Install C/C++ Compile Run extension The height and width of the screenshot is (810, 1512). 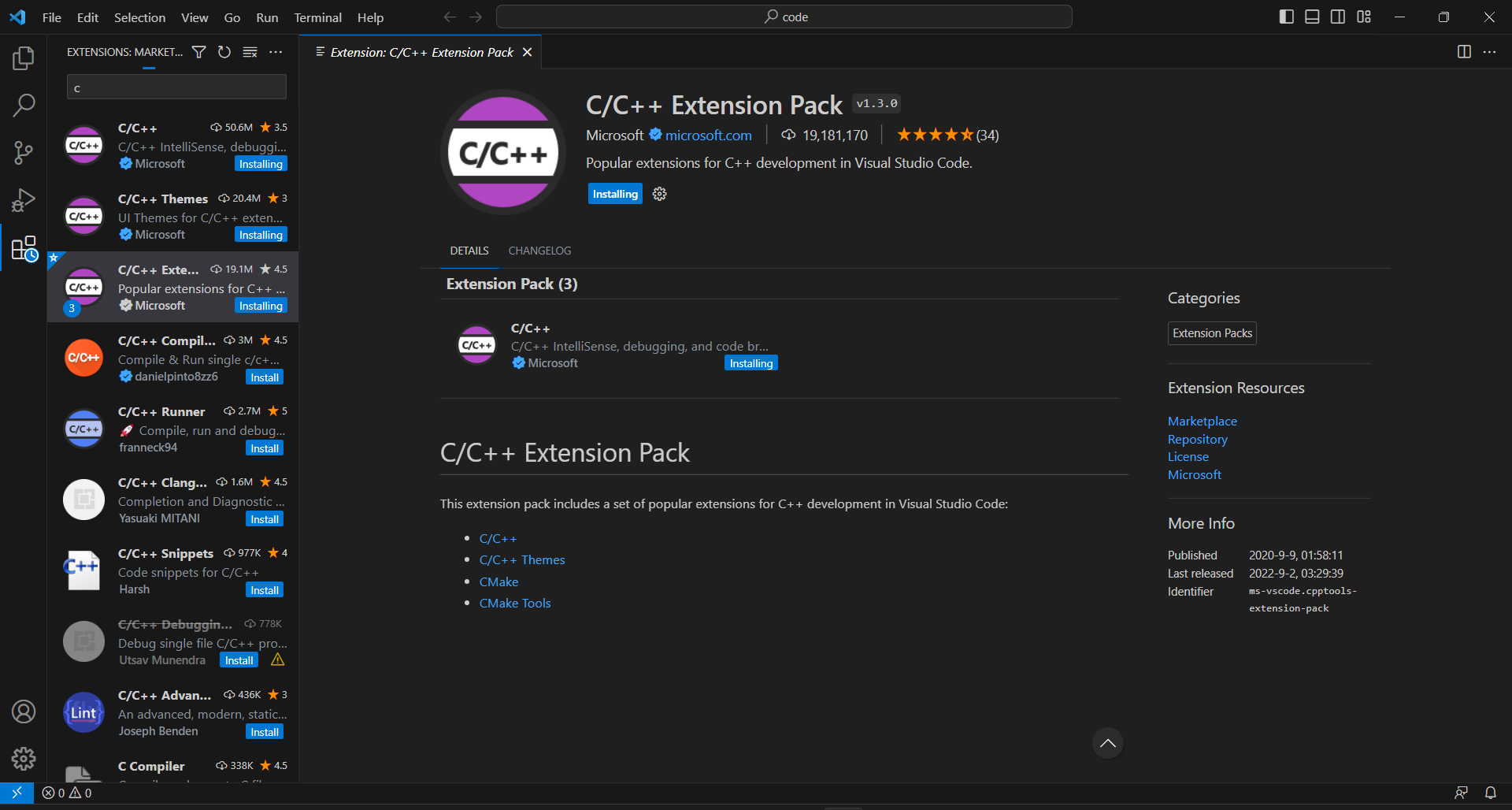tap(265, 377)
